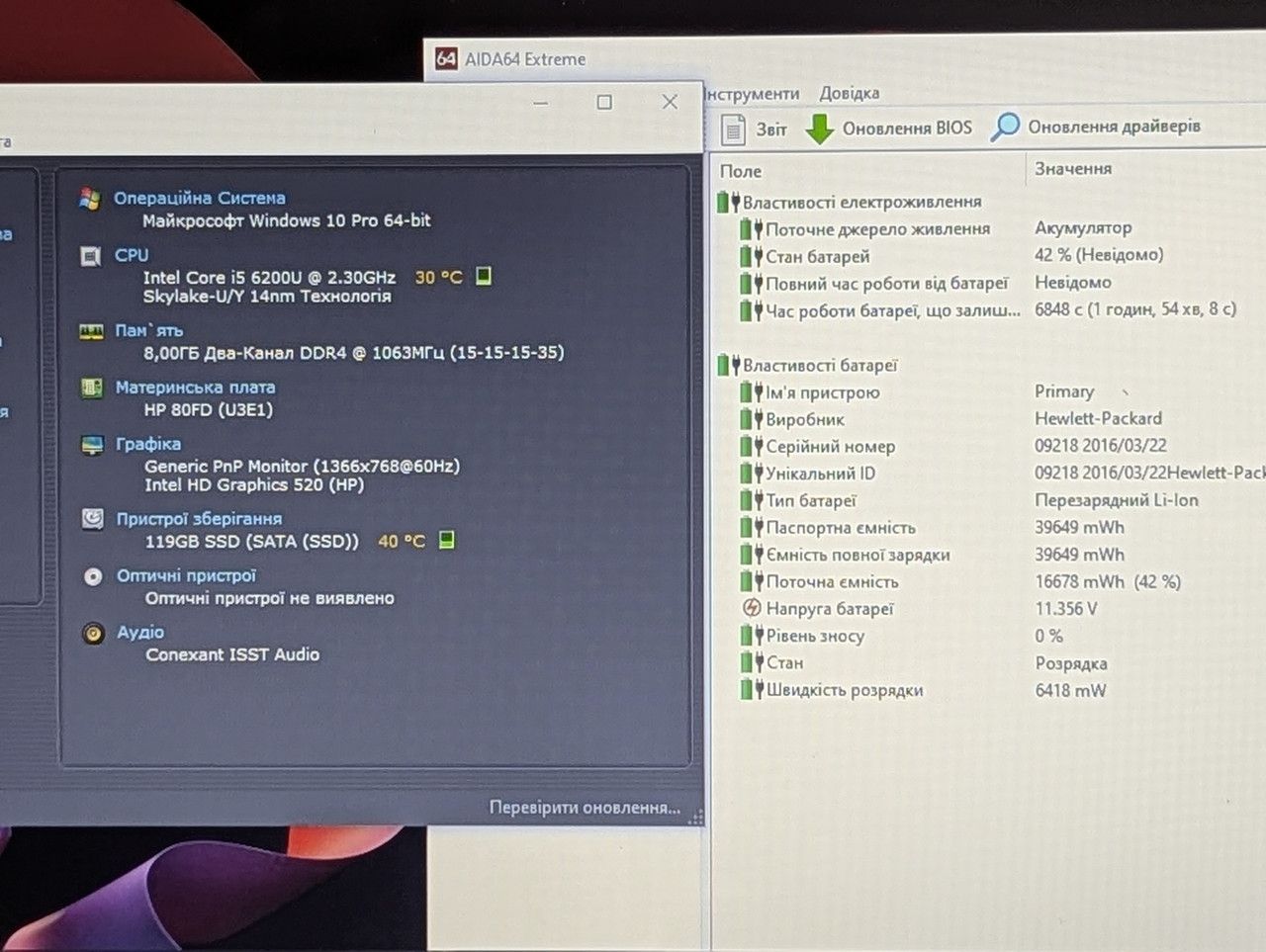Click the Графіка monitor icon
Screen dimensions: 1266x952
coord(92,445)
